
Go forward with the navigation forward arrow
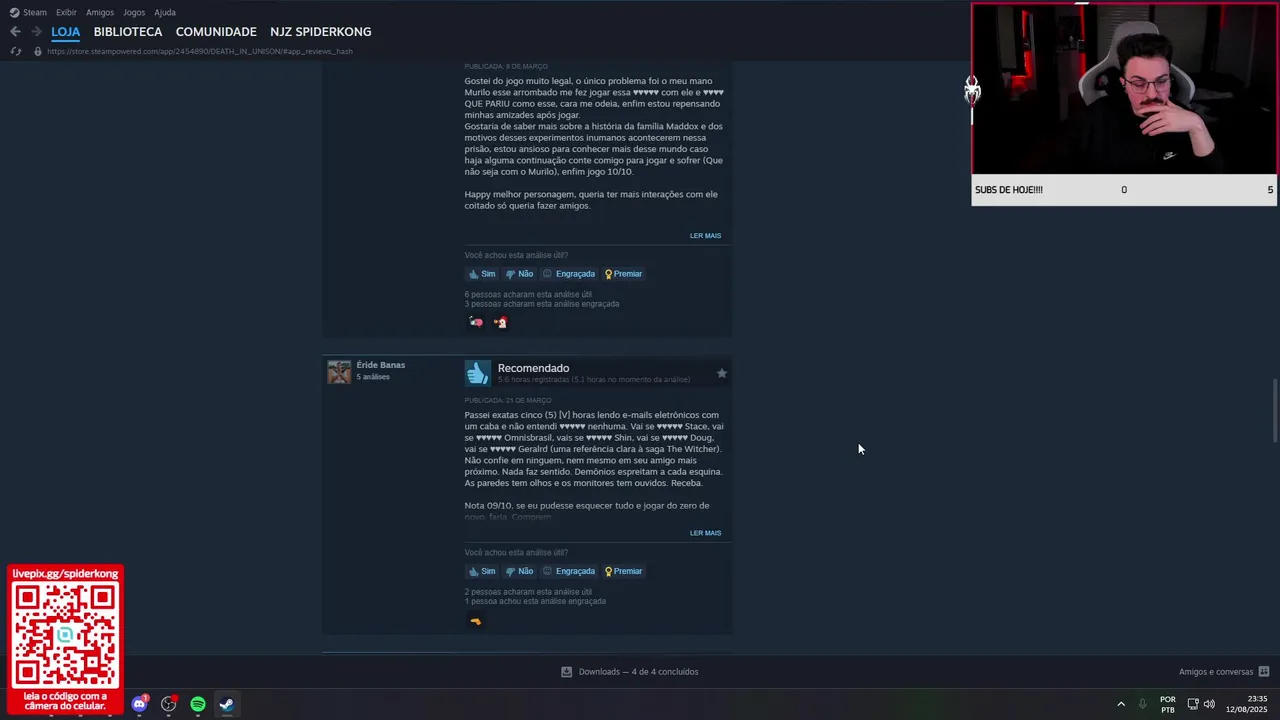(x=36, y=32)
